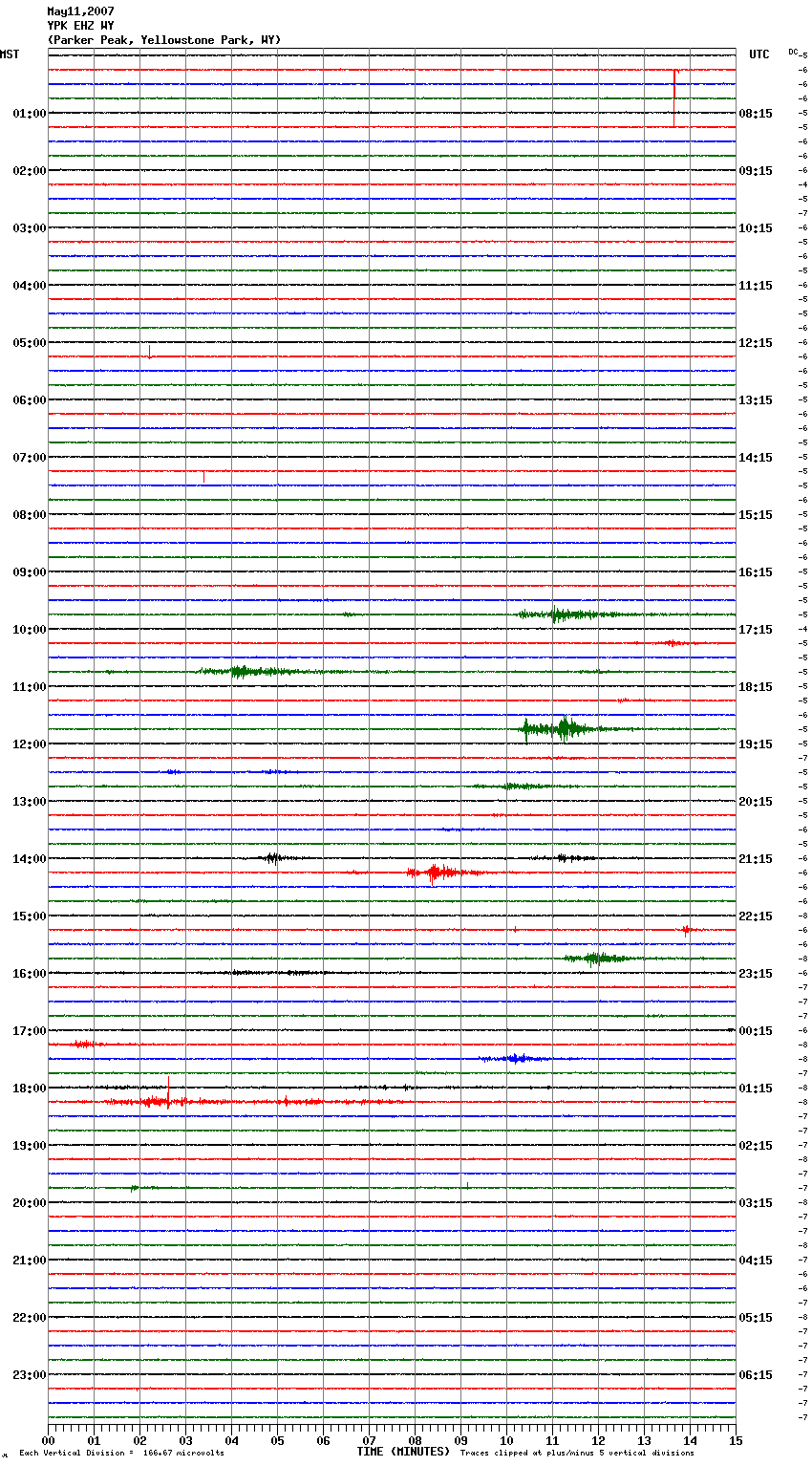
Task: Click the MST time label "07:00"
Action: click(29, 458)
